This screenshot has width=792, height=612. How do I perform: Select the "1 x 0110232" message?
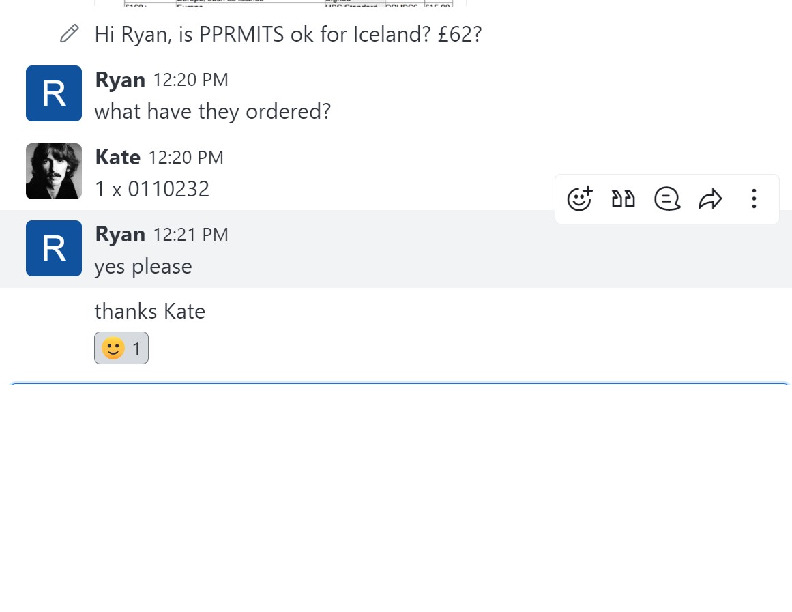(152, 189)
